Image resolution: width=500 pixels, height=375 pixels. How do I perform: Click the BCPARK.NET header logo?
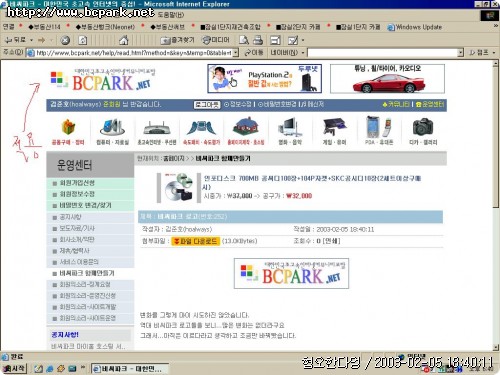click(x=103, y=79)
